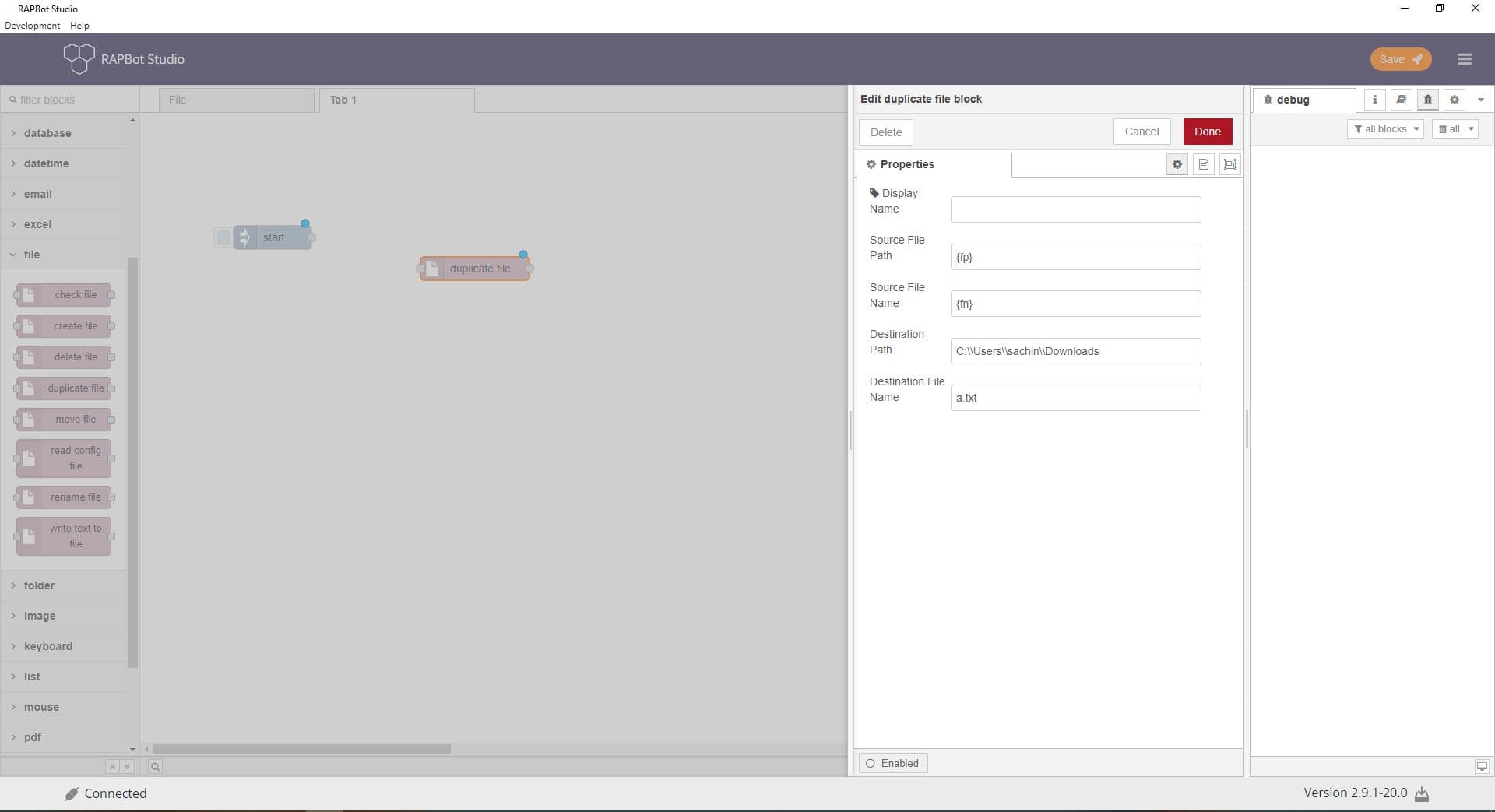Click the RAPBot Studio hexagon logo

79,58
